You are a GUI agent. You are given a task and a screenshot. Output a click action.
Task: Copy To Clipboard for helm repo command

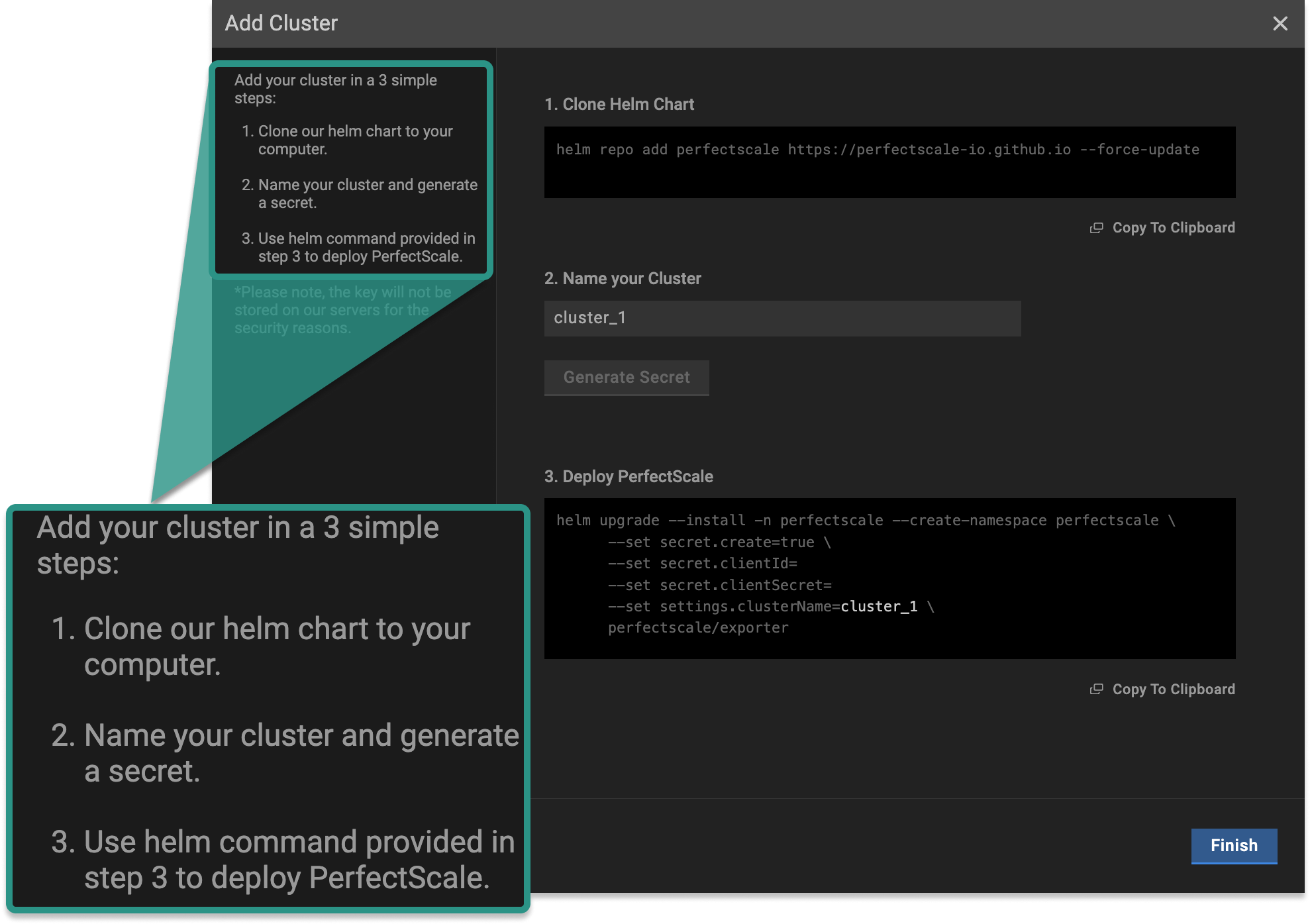(1173, 228)
